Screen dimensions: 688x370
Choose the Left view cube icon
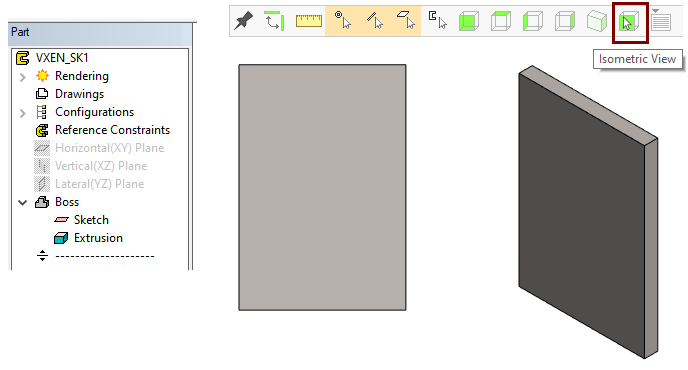click(x=533, y=21)
